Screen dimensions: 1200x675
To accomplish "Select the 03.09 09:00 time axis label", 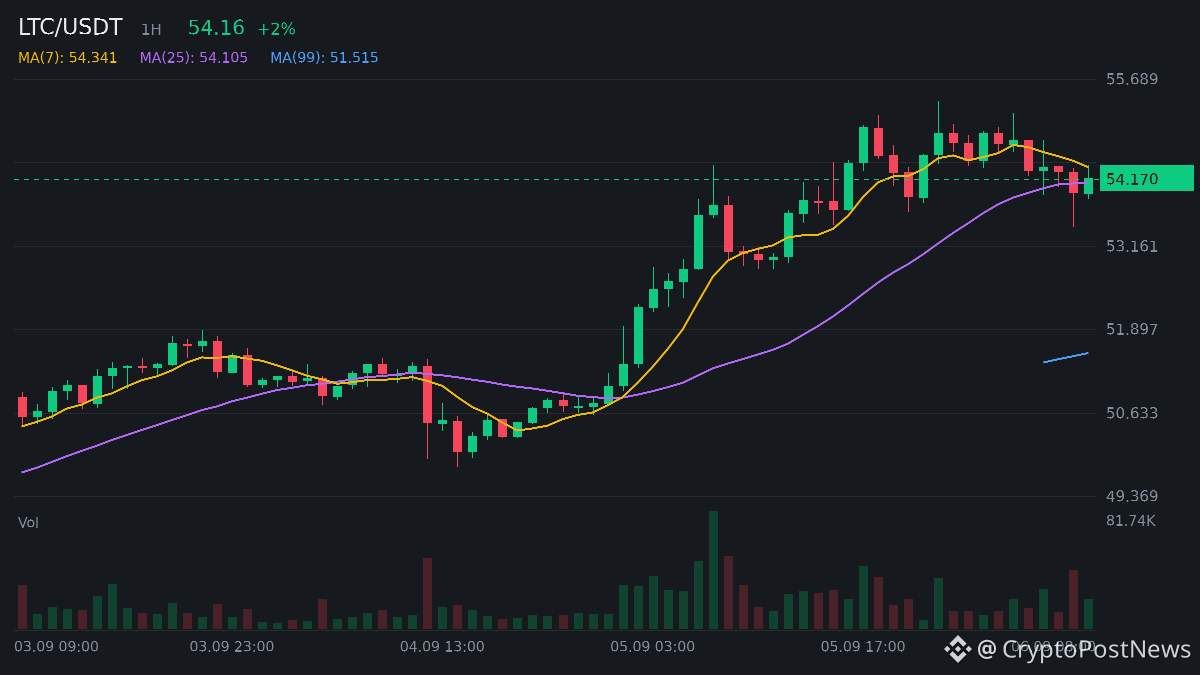I will coord(56,647).
